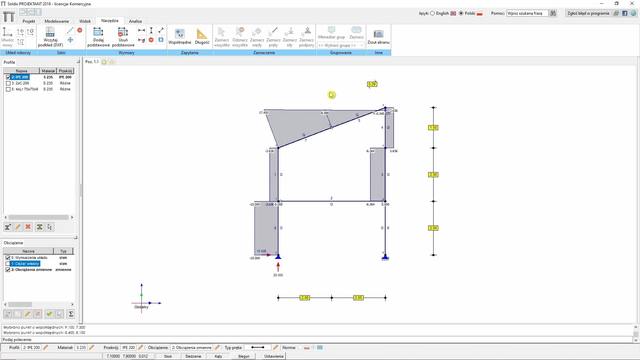Click the add profile icon in Profile panel

coord(8,227)
